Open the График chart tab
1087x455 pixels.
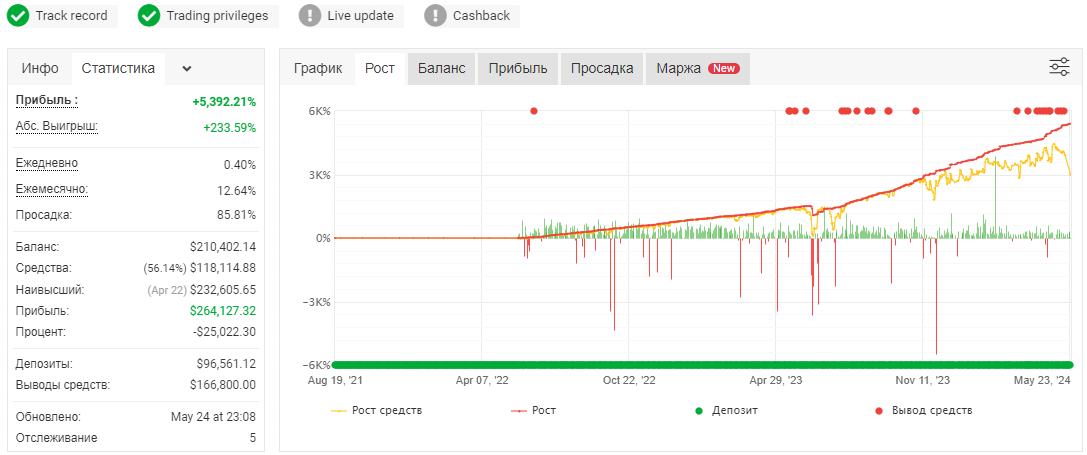[318, 69]
